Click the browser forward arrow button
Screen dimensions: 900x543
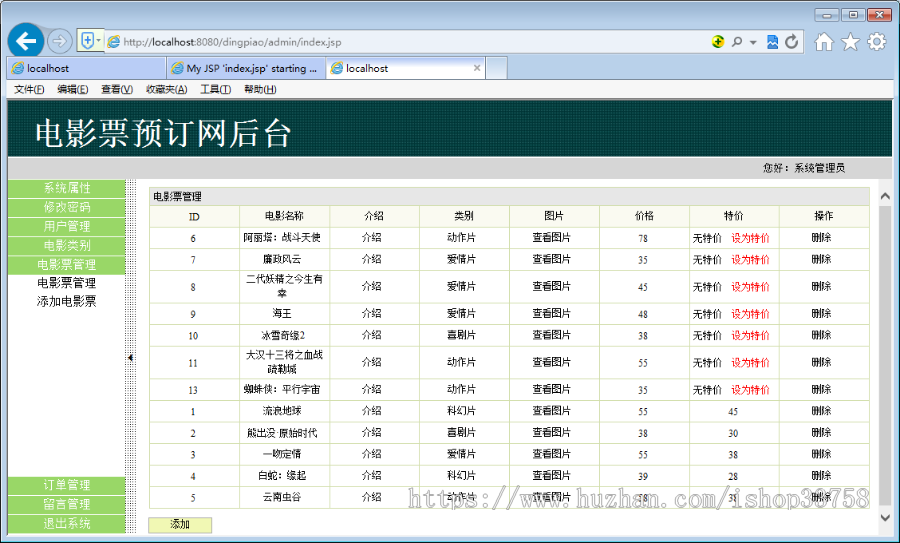[59, 41]
